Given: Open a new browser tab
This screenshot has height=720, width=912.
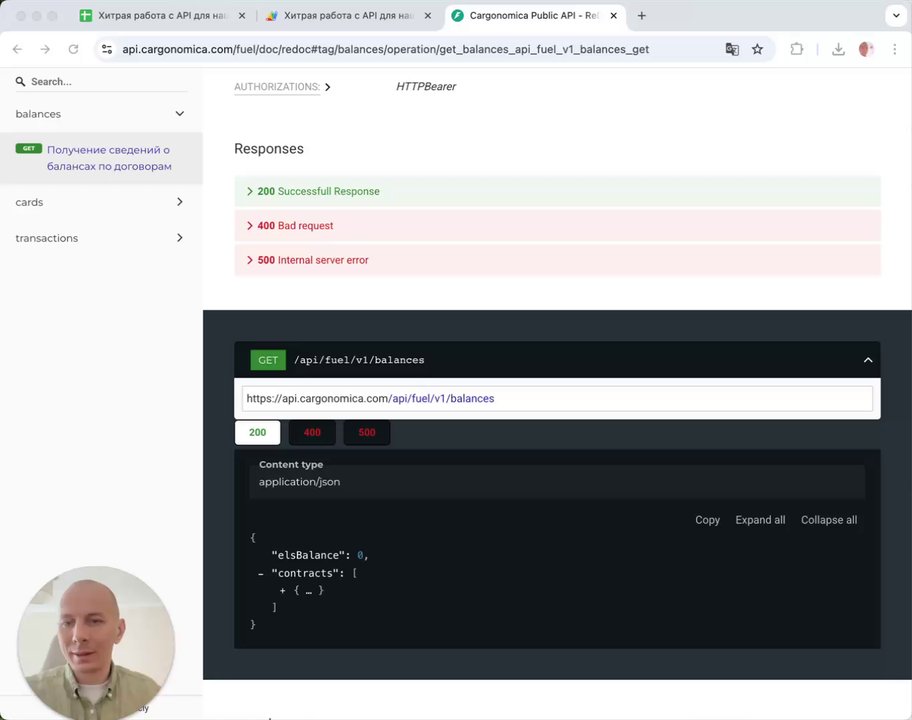Looking at the screenshot, I should click(x=642, y=16).
